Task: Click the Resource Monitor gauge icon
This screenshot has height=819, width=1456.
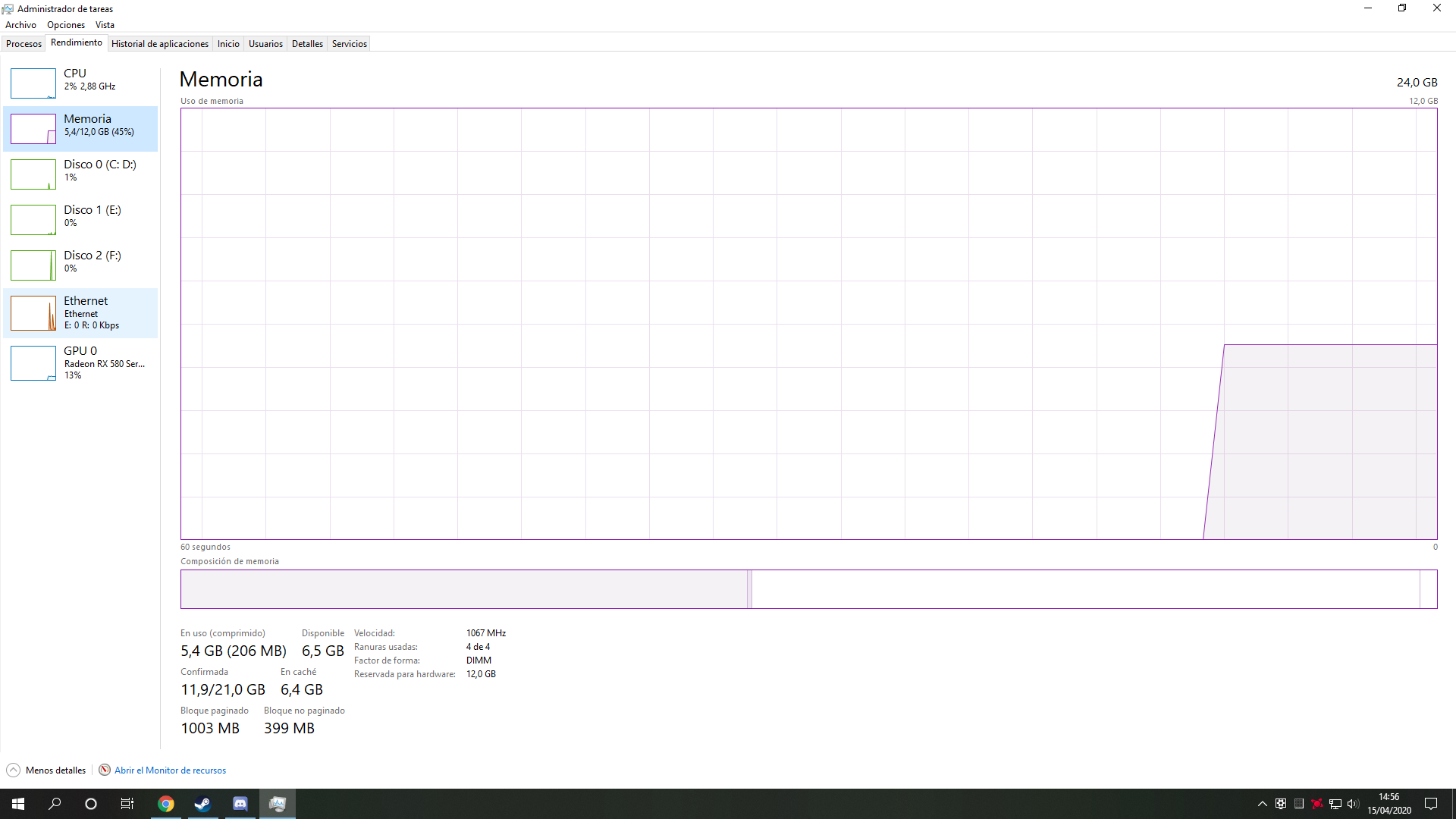Action: point(105,770)
